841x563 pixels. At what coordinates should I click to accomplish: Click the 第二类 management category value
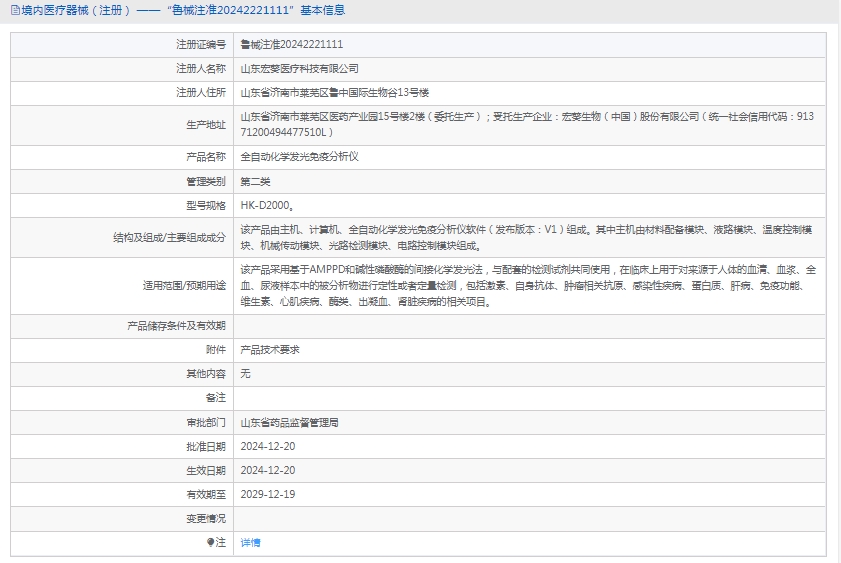255,182
